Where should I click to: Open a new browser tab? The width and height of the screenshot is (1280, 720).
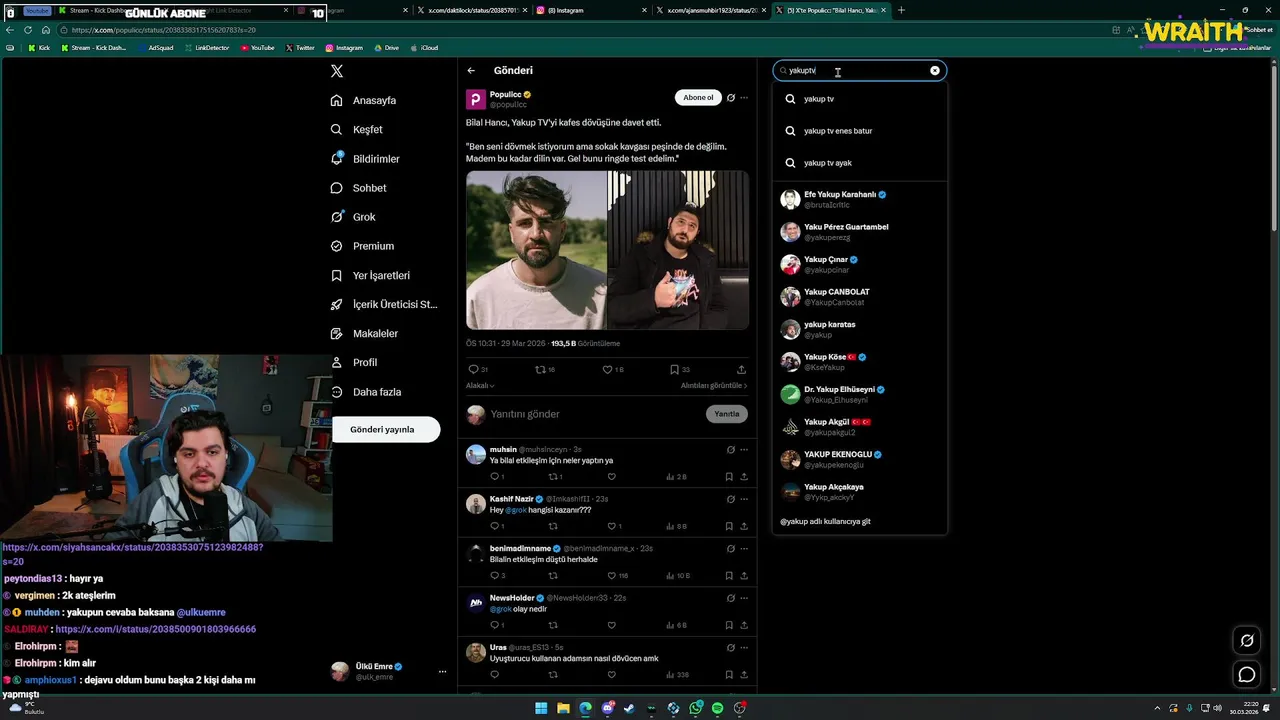click(901, 10)
